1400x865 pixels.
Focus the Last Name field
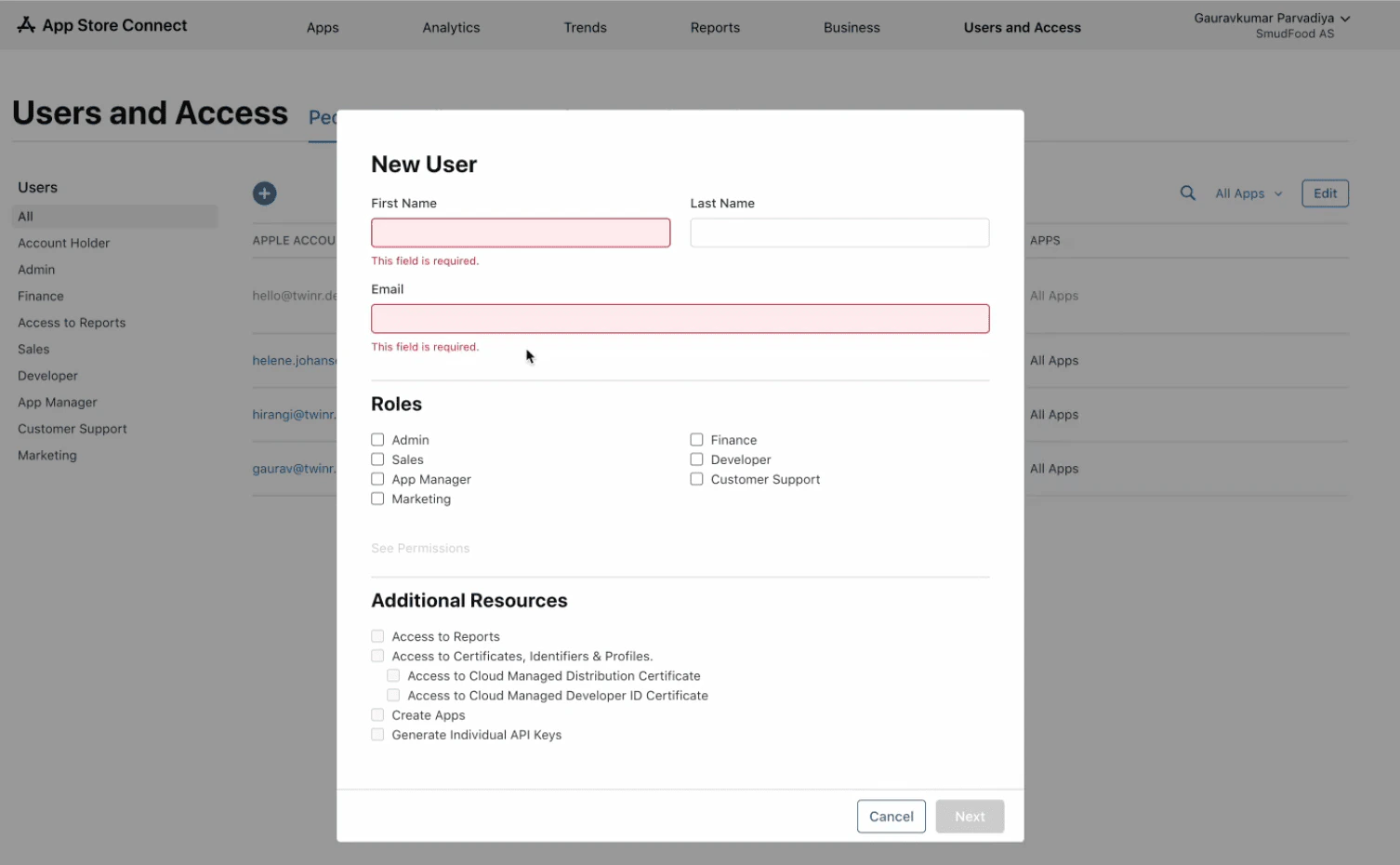click(x=839, y=233)
